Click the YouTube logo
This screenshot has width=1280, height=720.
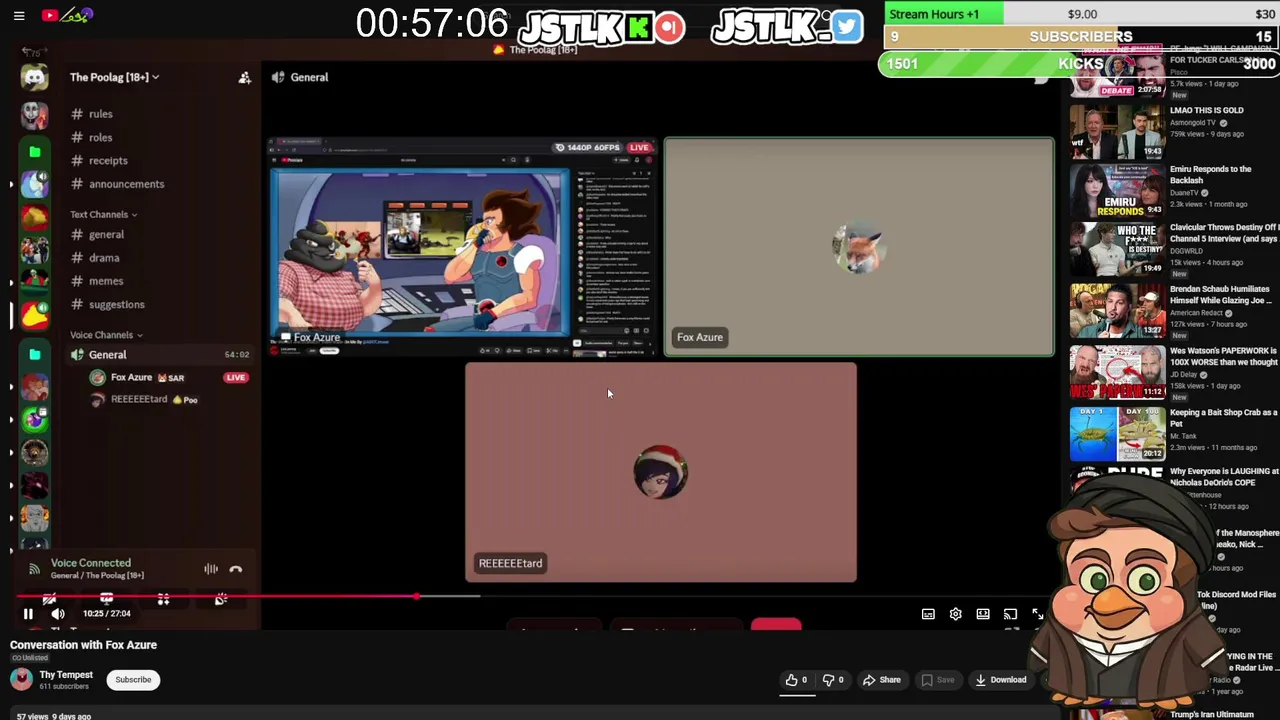pos(67,15)
